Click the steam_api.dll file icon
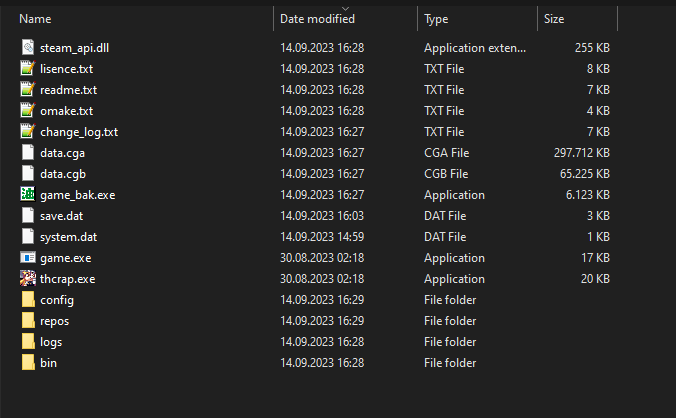The width and height of the screenshot is (676, 418). click(x=28, y=48)
